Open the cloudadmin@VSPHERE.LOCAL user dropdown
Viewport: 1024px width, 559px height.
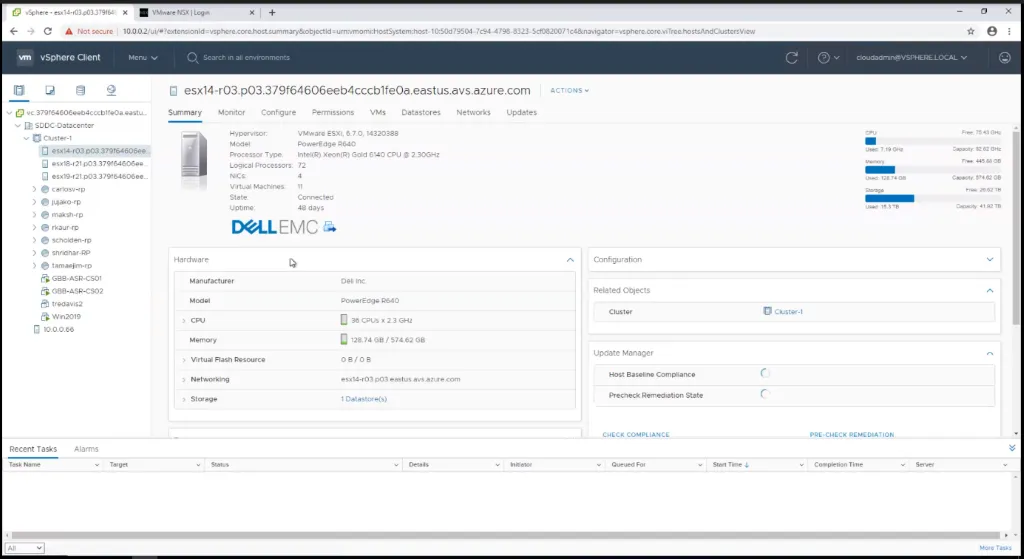[913, 58]
